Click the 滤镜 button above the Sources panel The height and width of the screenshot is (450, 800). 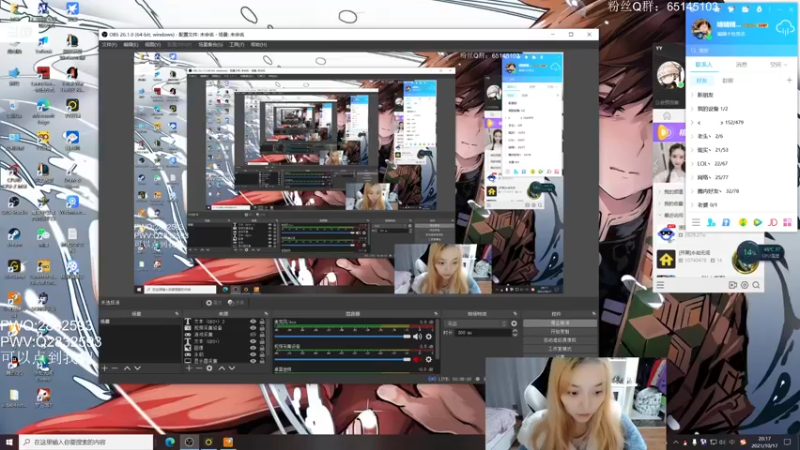[236, 303]
